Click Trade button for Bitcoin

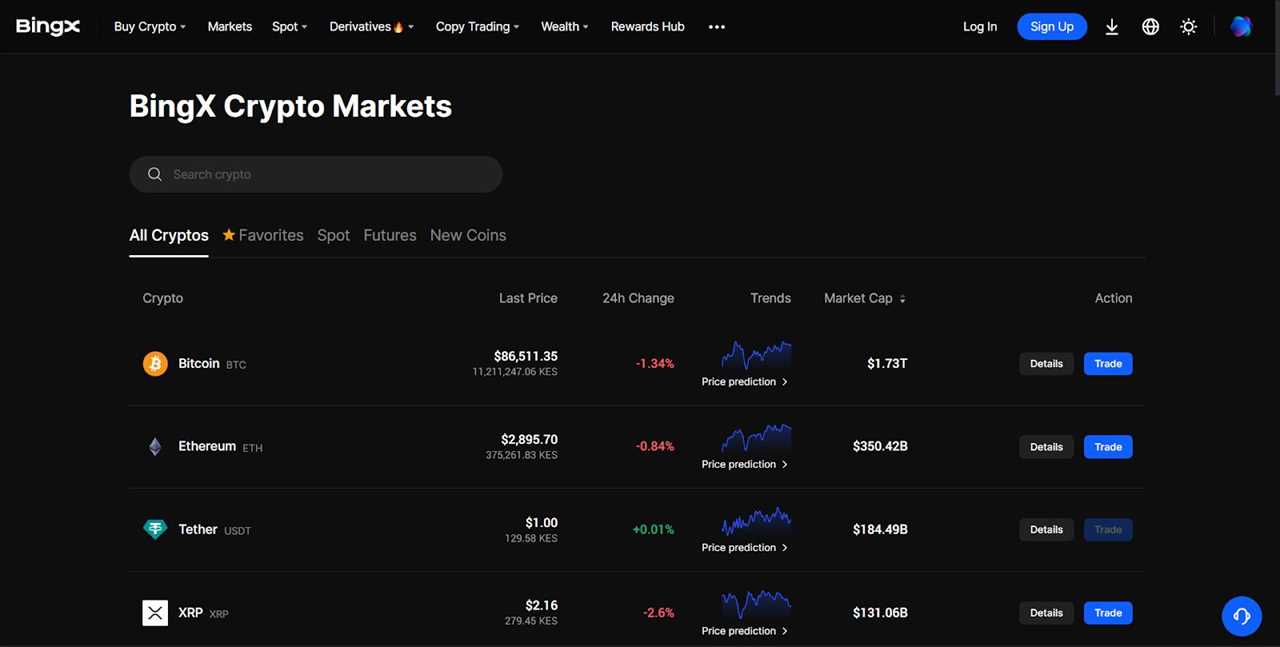[1107, 363]
